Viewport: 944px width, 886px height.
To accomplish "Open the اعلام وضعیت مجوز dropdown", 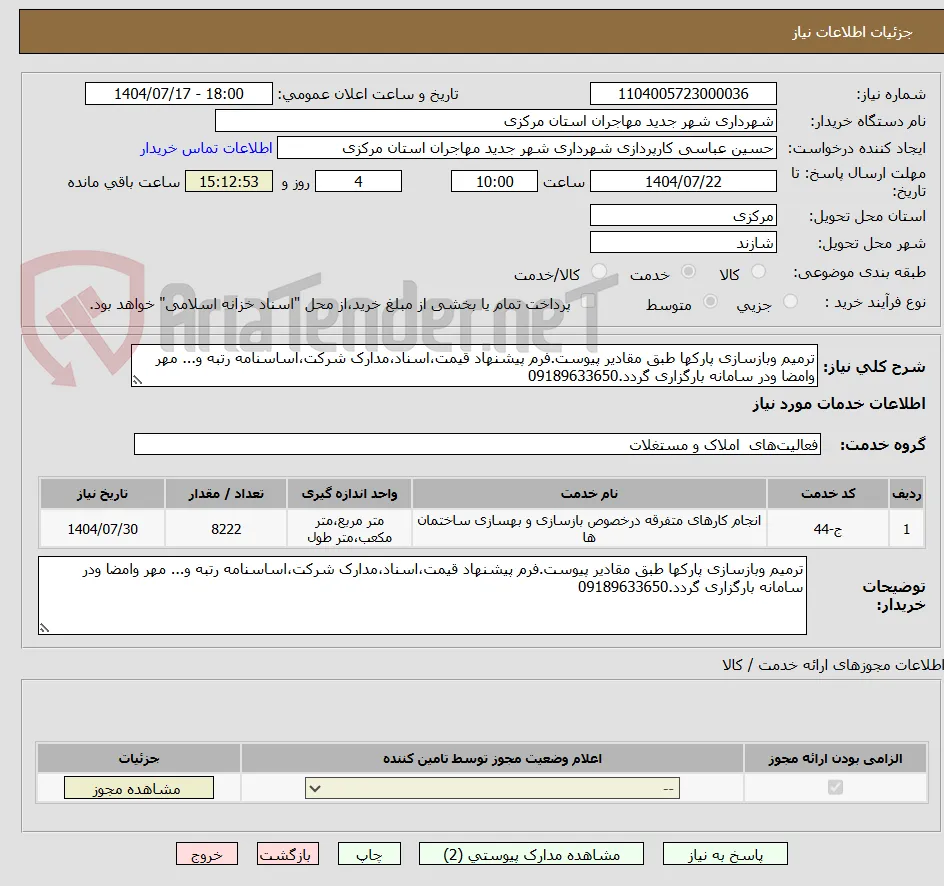I will (x=492, y=788).
